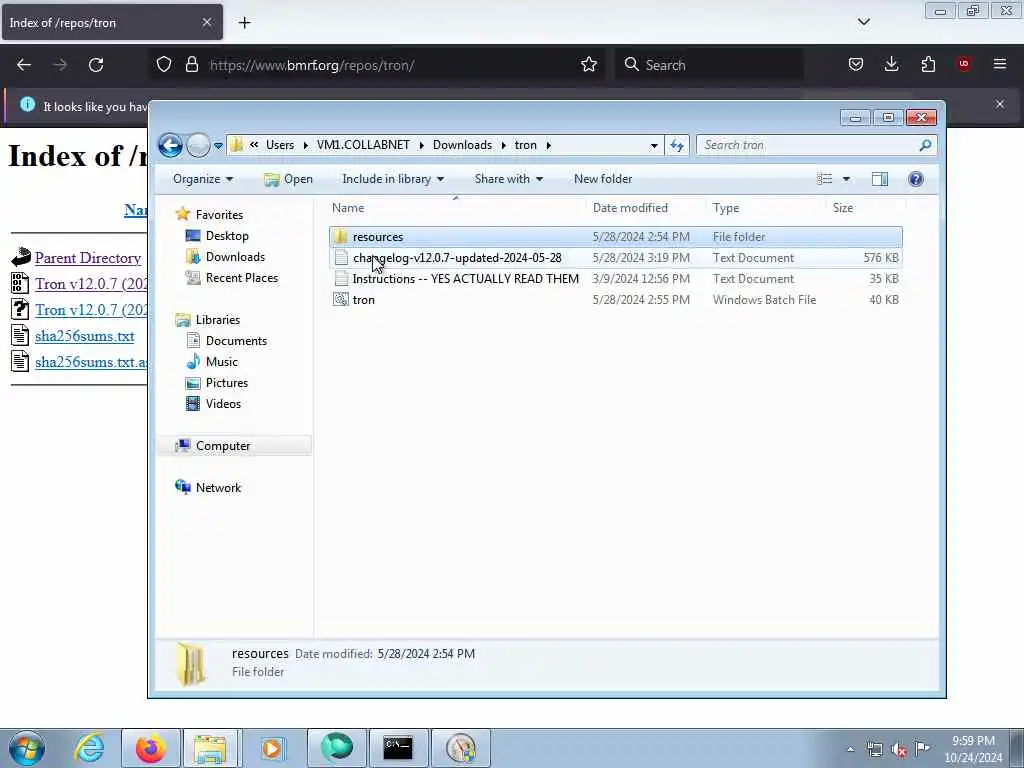The height and width of the screenshot is (768, 1024).
Task: Expand the Users breadcrumb arrow
Action: [x=306, y=146]
